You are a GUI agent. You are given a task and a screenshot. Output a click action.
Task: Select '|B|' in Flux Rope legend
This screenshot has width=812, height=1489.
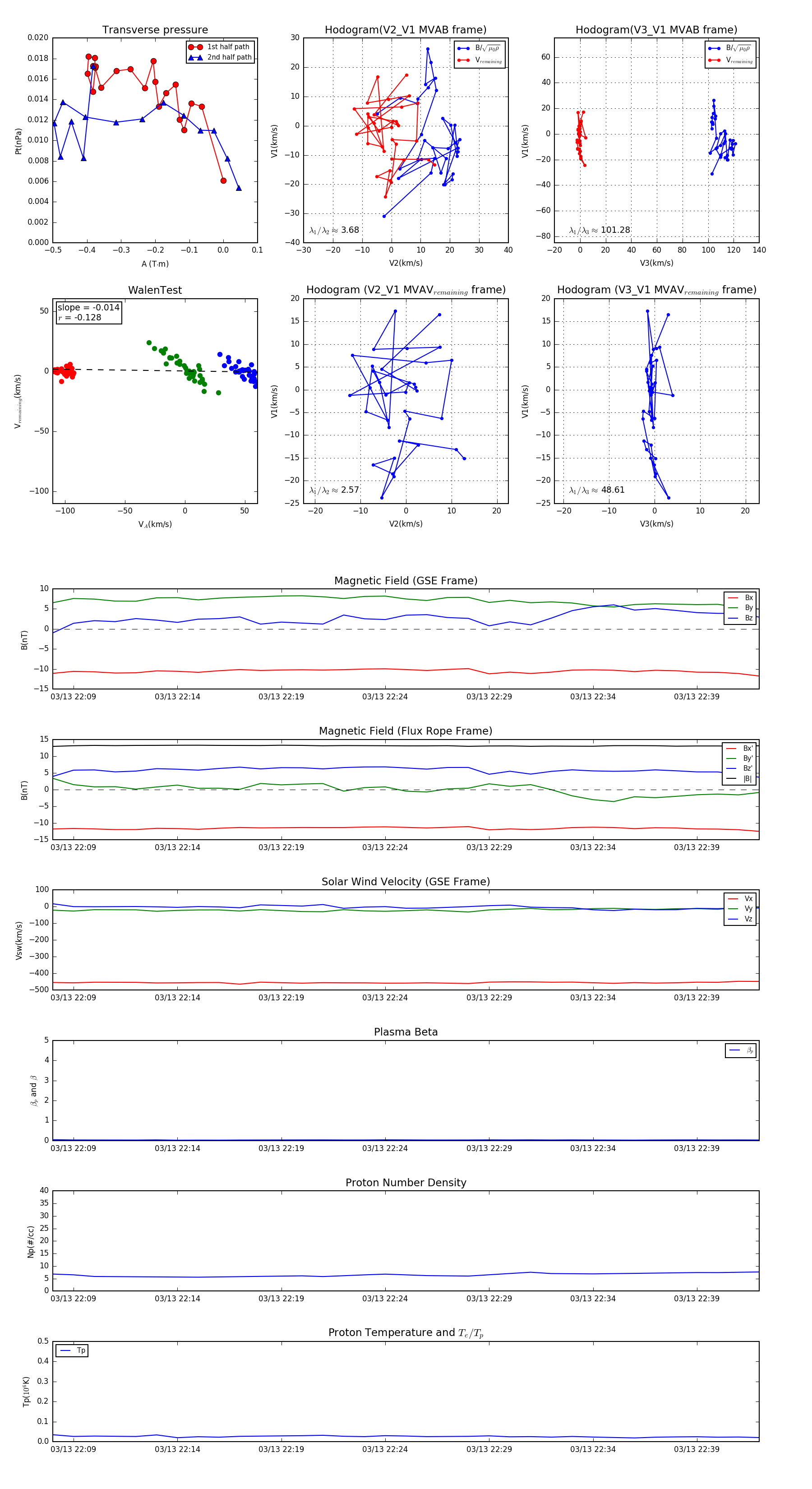[x=739, y=779]
